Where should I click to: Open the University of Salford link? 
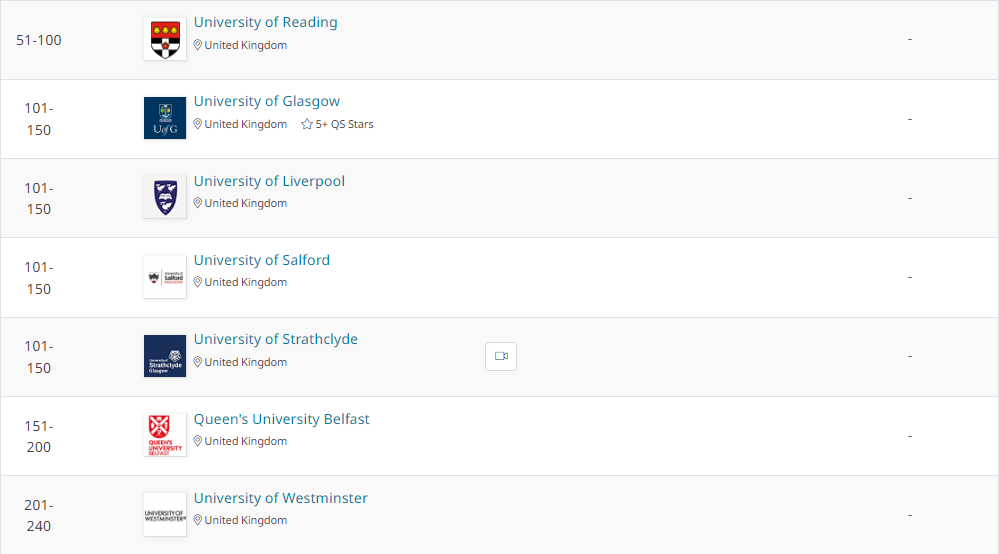pyautogui.click(x=261, y=260)
